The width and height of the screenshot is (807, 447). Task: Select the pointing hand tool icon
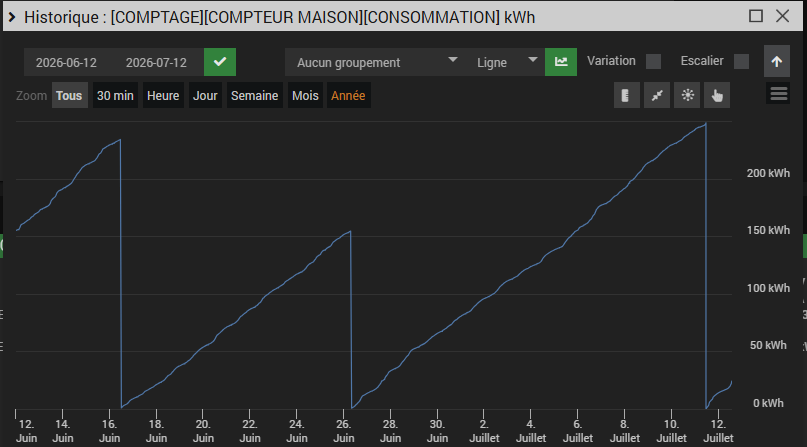coord(717,95)
